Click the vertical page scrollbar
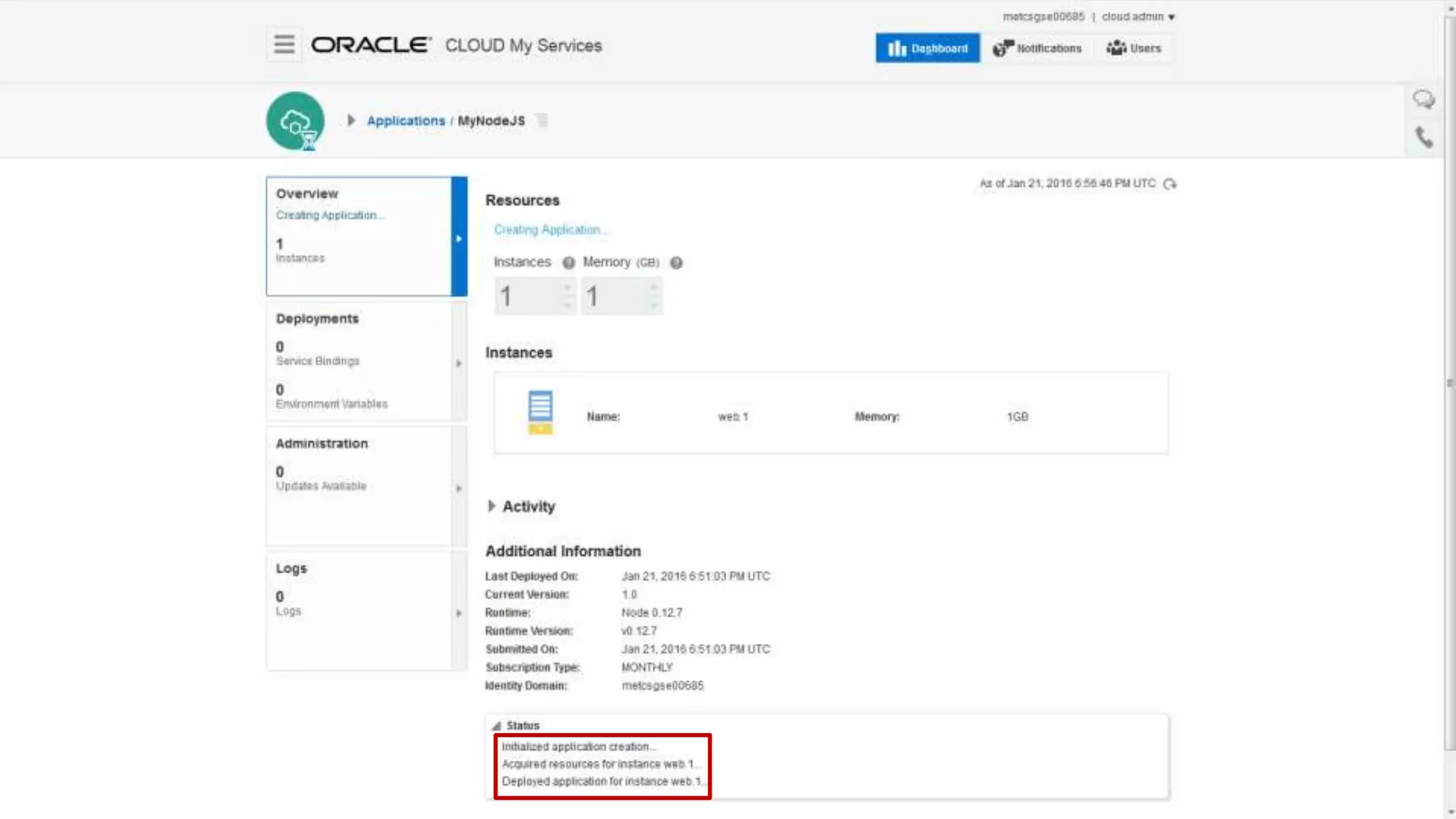The height and width of the screenshot is (819, 1456). (x=1450, y=384)
